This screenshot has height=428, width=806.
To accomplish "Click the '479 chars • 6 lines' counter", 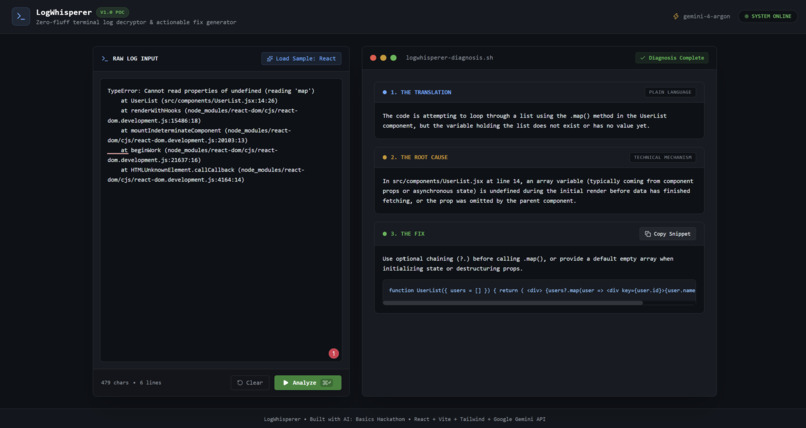I will point(131,383).
